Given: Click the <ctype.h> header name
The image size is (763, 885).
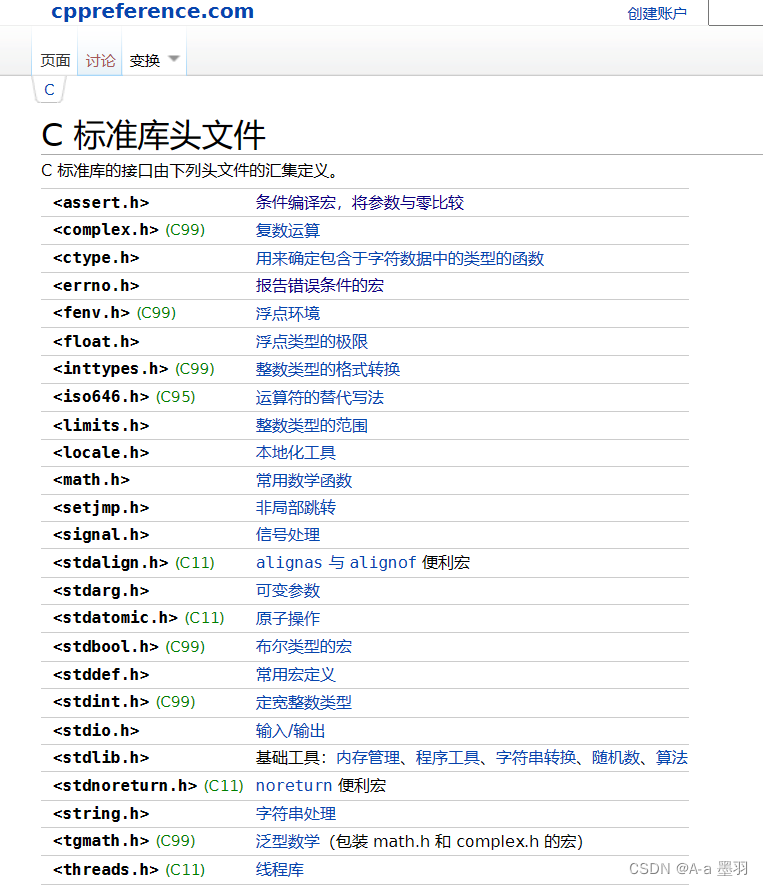Looking at the screenshot, I should tap(96, 258).
